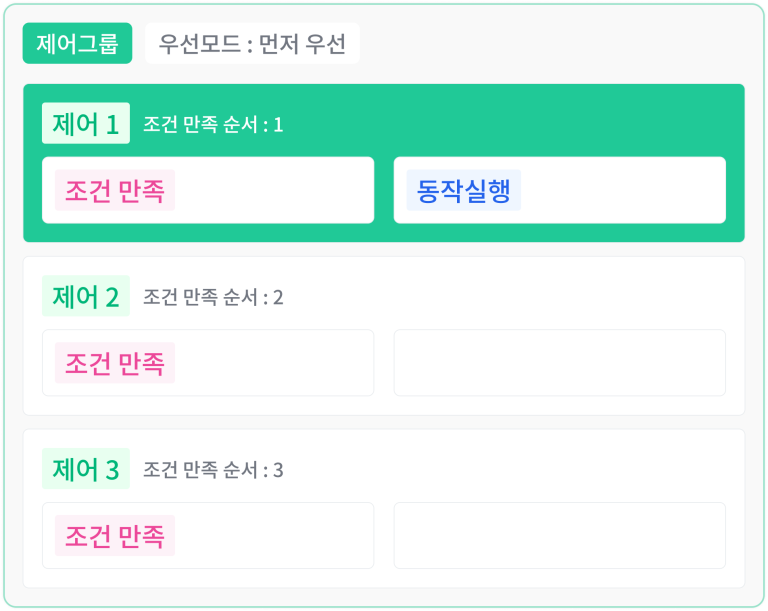Click the green 제어그룹 badge
768x611 pixels.
(x=77, y=43)
